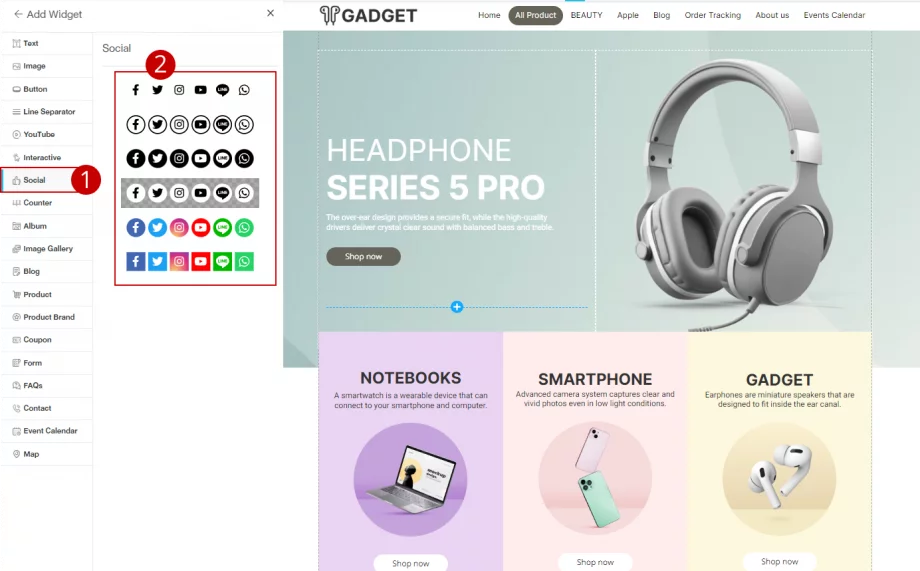Click the headphone Shop now button
The width and height of the screenshot is (920, 571).
pos(363,256)
